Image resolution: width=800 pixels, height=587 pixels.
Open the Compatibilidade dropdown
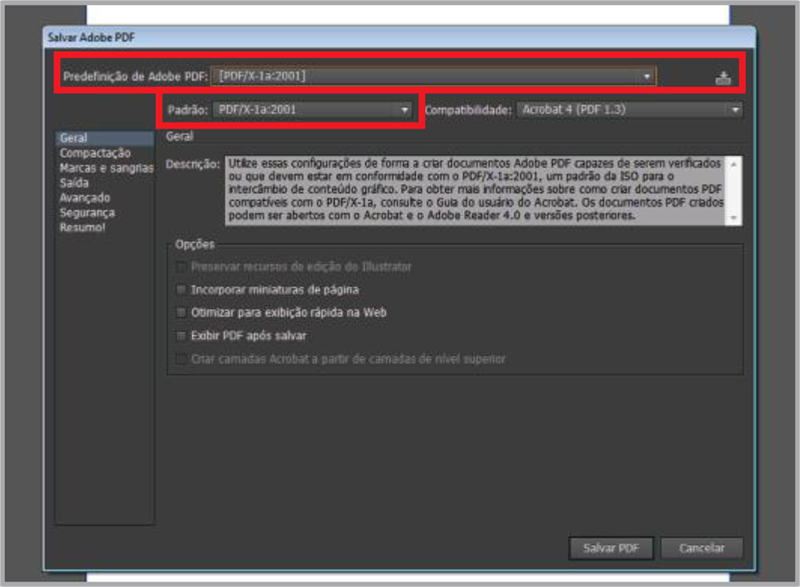(629, 110)
